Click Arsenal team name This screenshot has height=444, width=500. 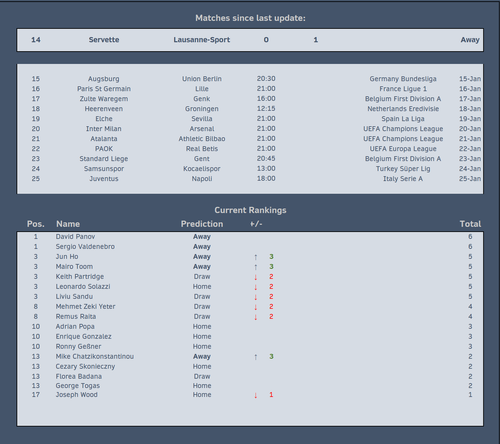[x=202, y=129]
